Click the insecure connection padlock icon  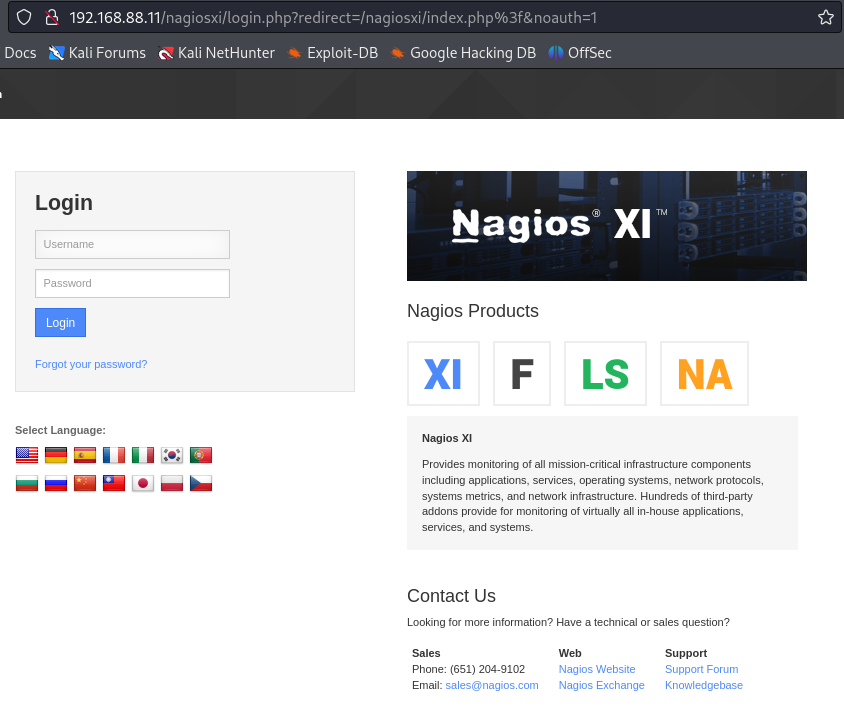pos(52,18)
